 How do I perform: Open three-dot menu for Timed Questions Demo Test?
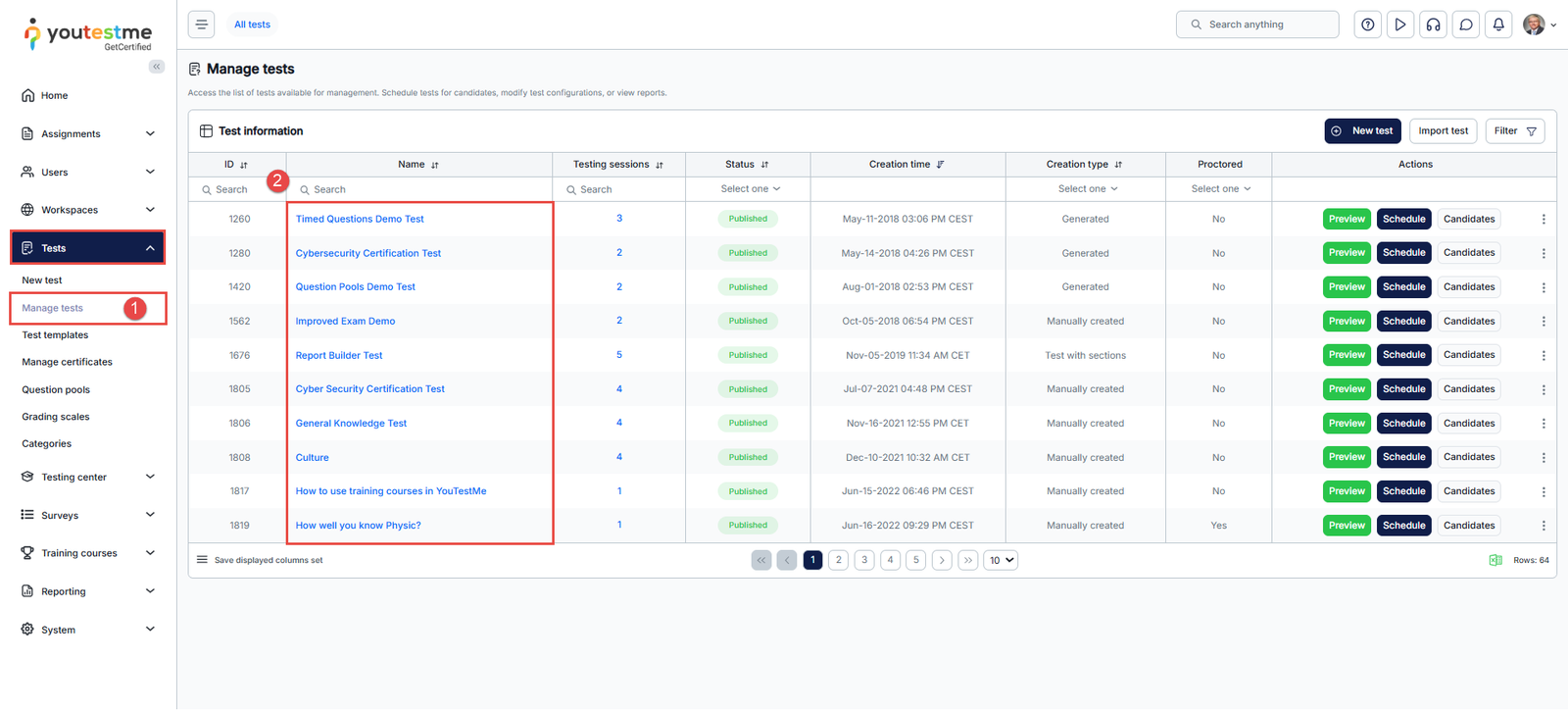click(x=1543, y=220)
